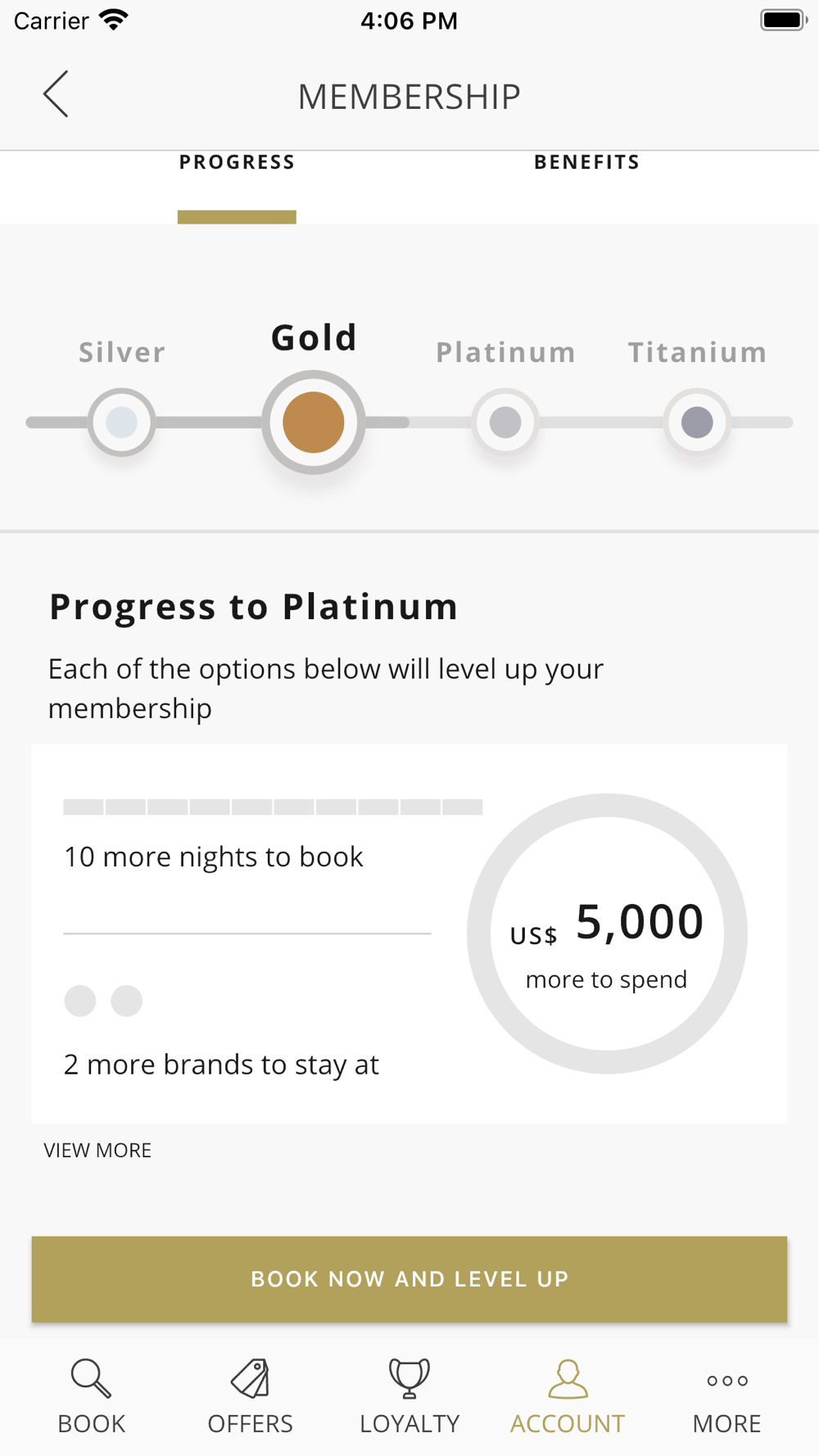Tap the nights progress bar
The height and width of the screenshot is (1456, 819).
[273, 807]
